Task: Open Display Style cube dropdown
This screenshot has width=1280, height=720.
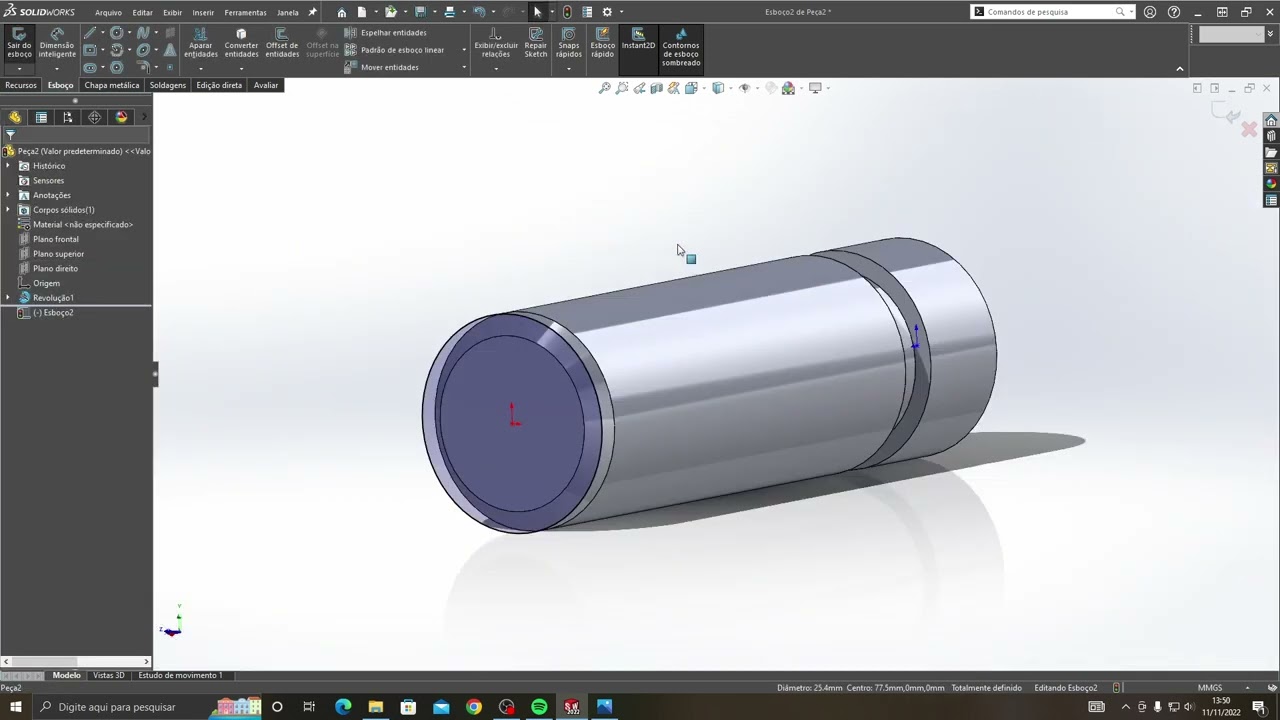Action: [x=718, y=88]
